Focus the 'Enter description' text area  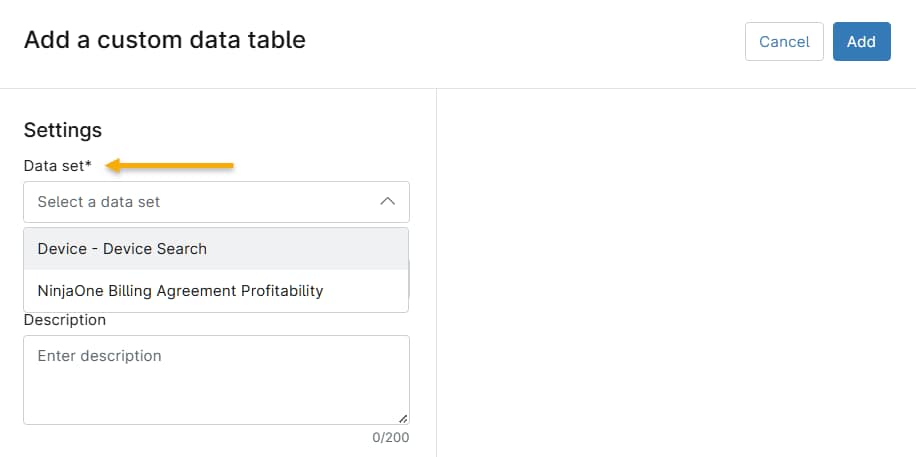[x=216, y=379]
